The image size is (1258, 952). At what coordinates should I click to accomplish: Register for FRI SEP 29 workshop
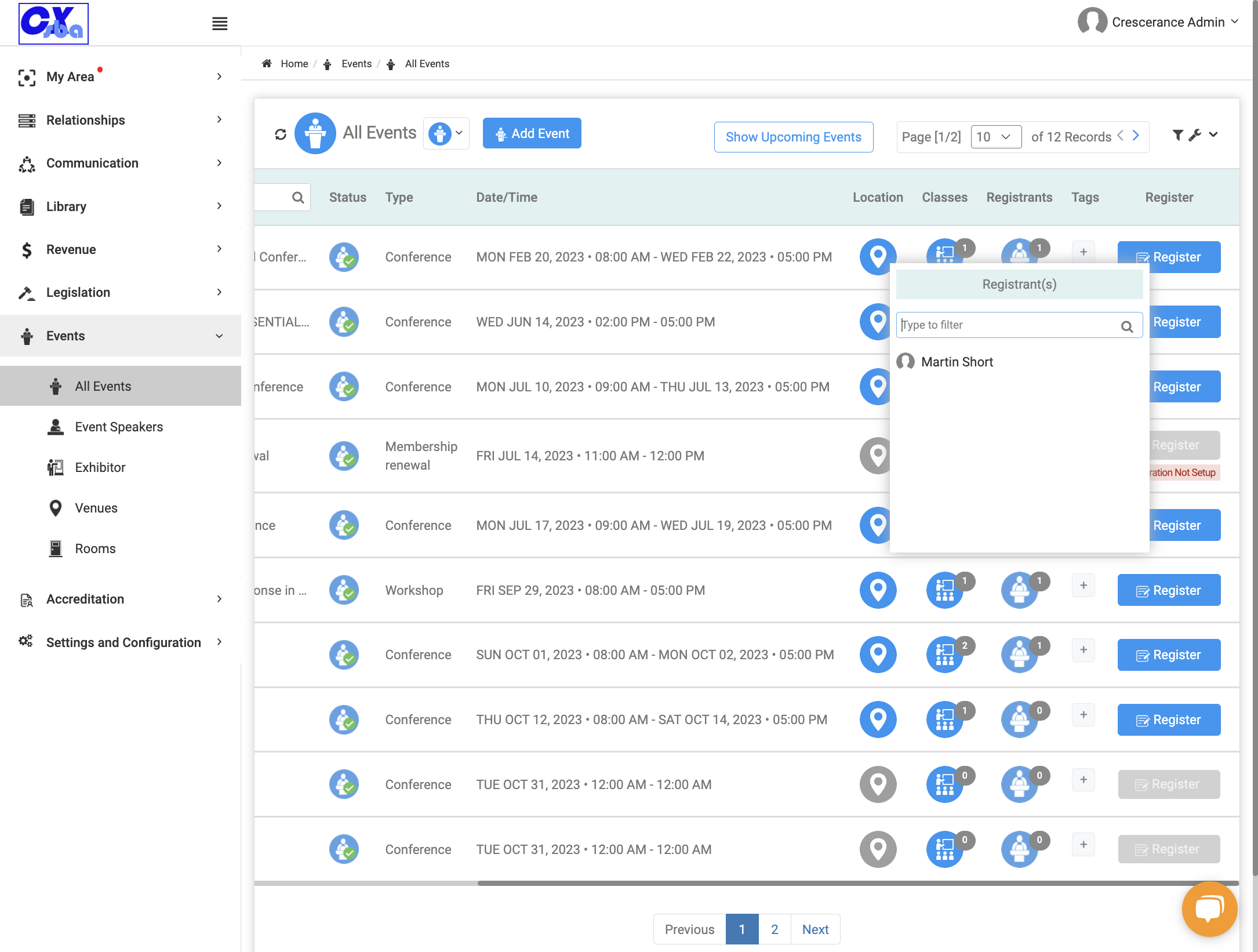1169,590
